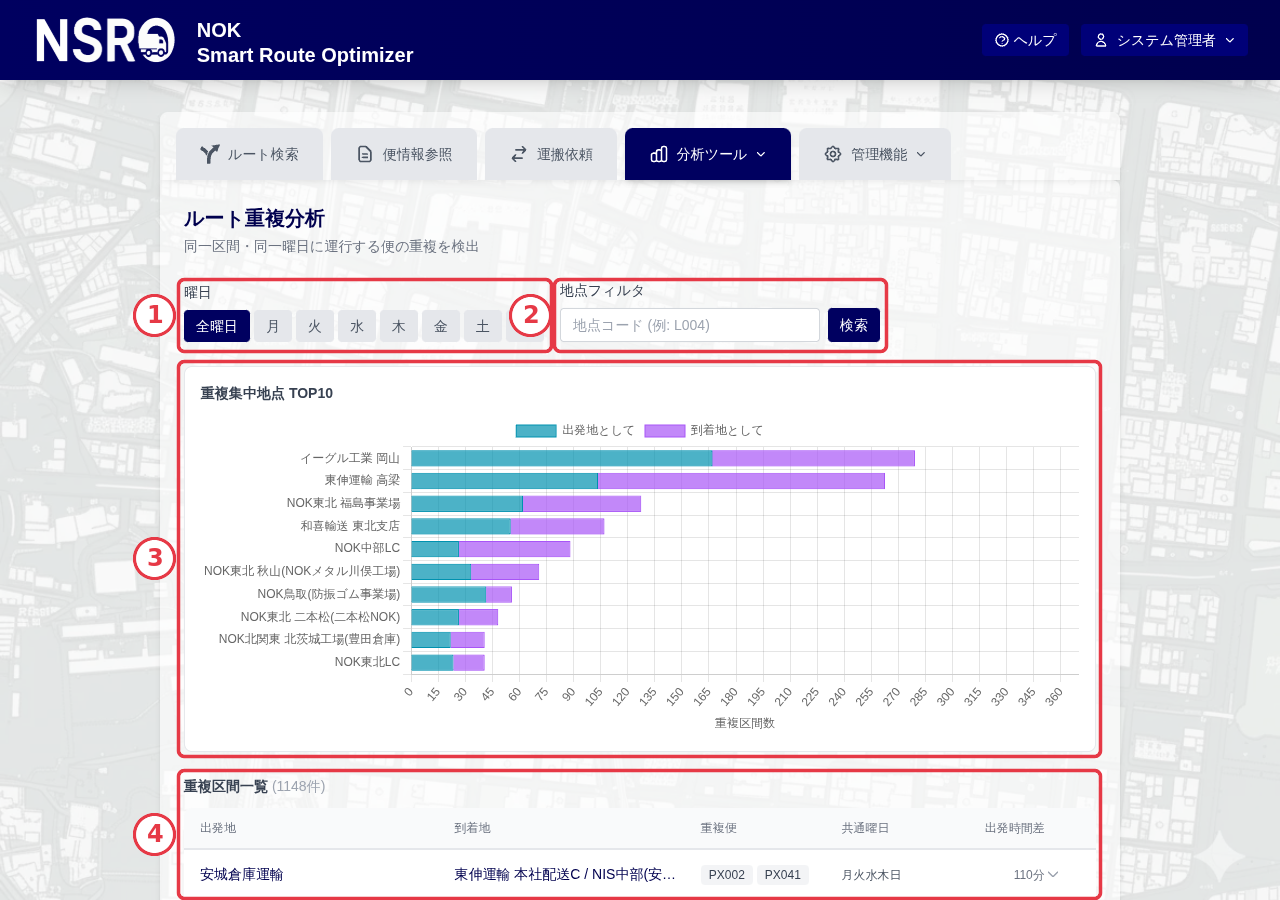1280x900 pixels.
Task: Click the 出発地 column header
Action: [x=218, y=828]
